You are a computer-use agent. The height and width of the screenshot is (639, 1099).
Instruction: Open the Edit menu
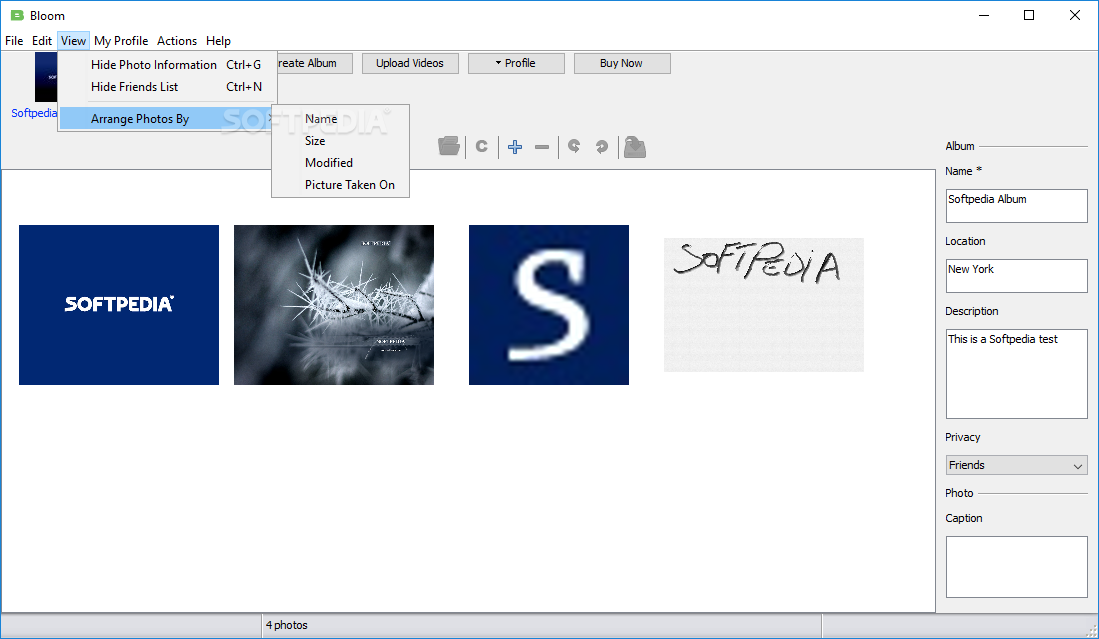click(x=42, y=41)
